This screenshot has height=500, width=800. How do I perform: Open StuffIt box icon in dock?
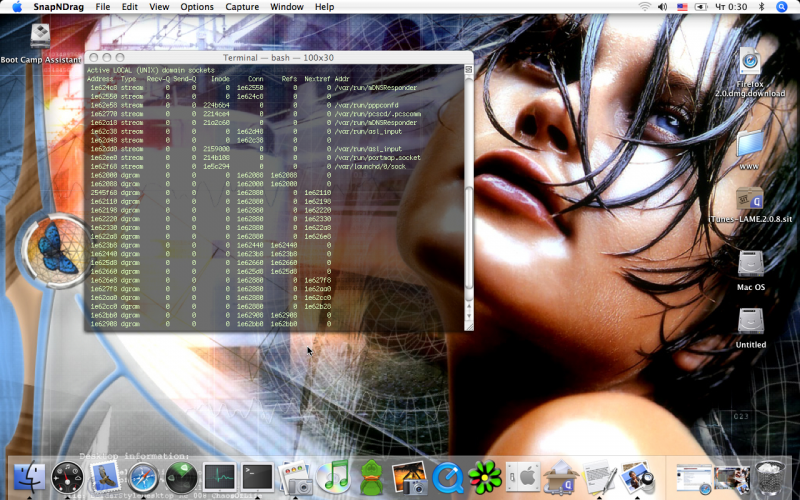[561, 478]
